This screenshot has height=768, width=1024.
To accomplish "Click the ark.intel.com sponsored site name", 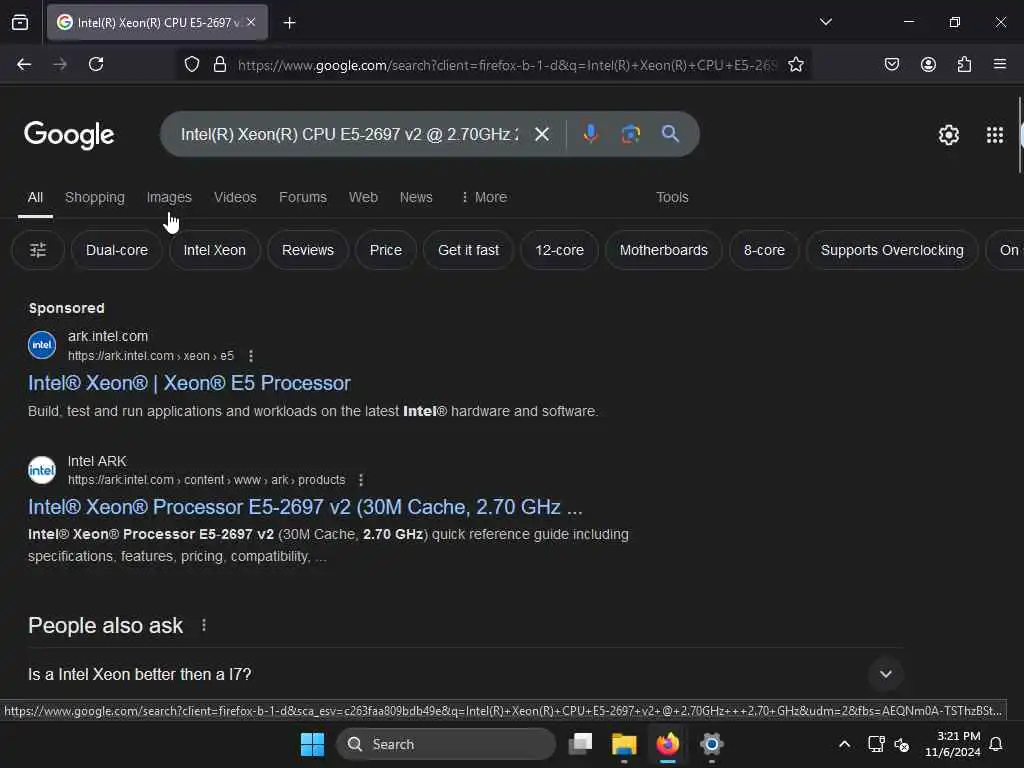I will [x=108, y=336].
